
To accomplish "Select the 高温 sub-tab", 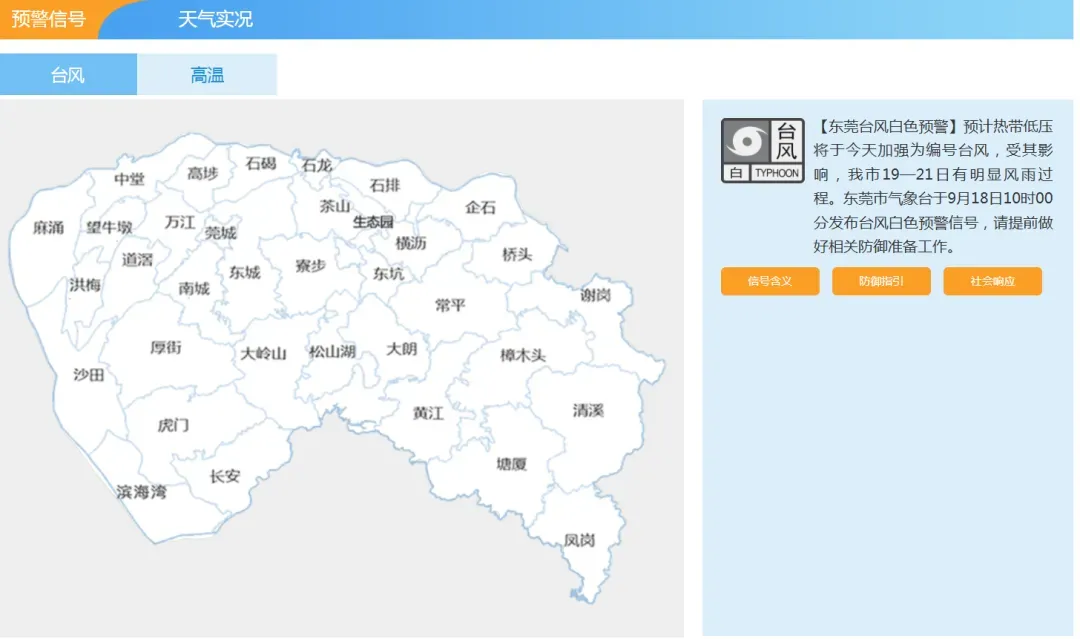I will coord(207,75).
